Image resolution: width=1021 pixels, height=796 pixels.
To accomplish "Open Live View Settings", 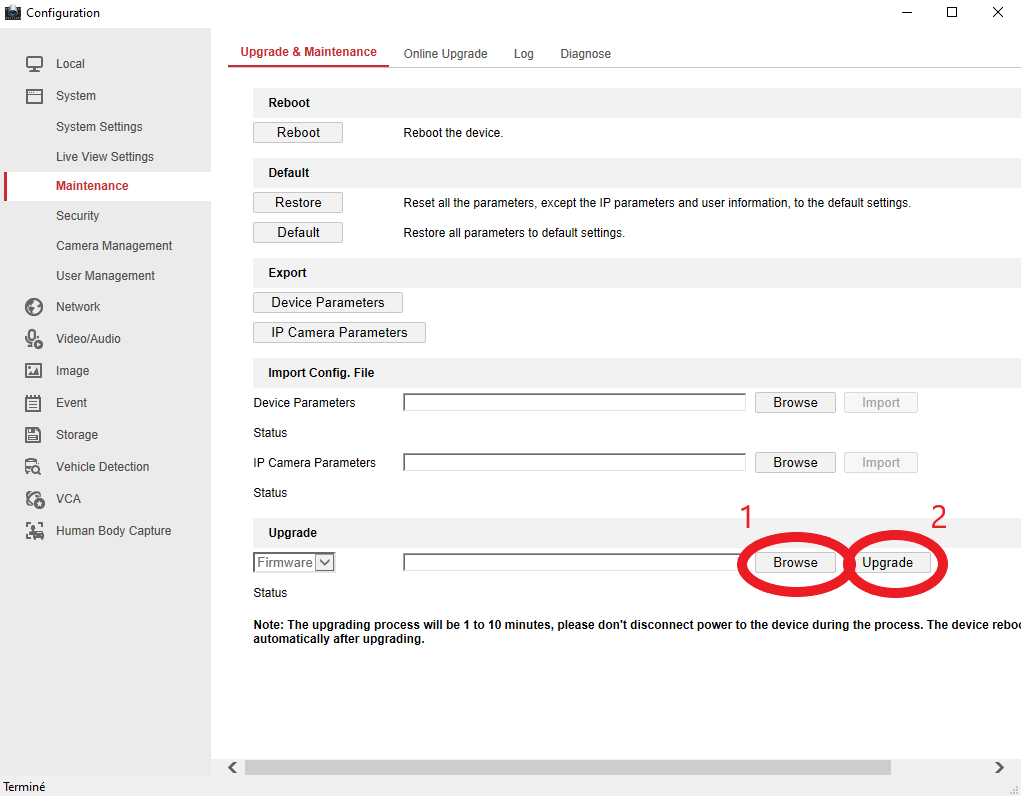I will pyautogui.click(x=105, y=156).
